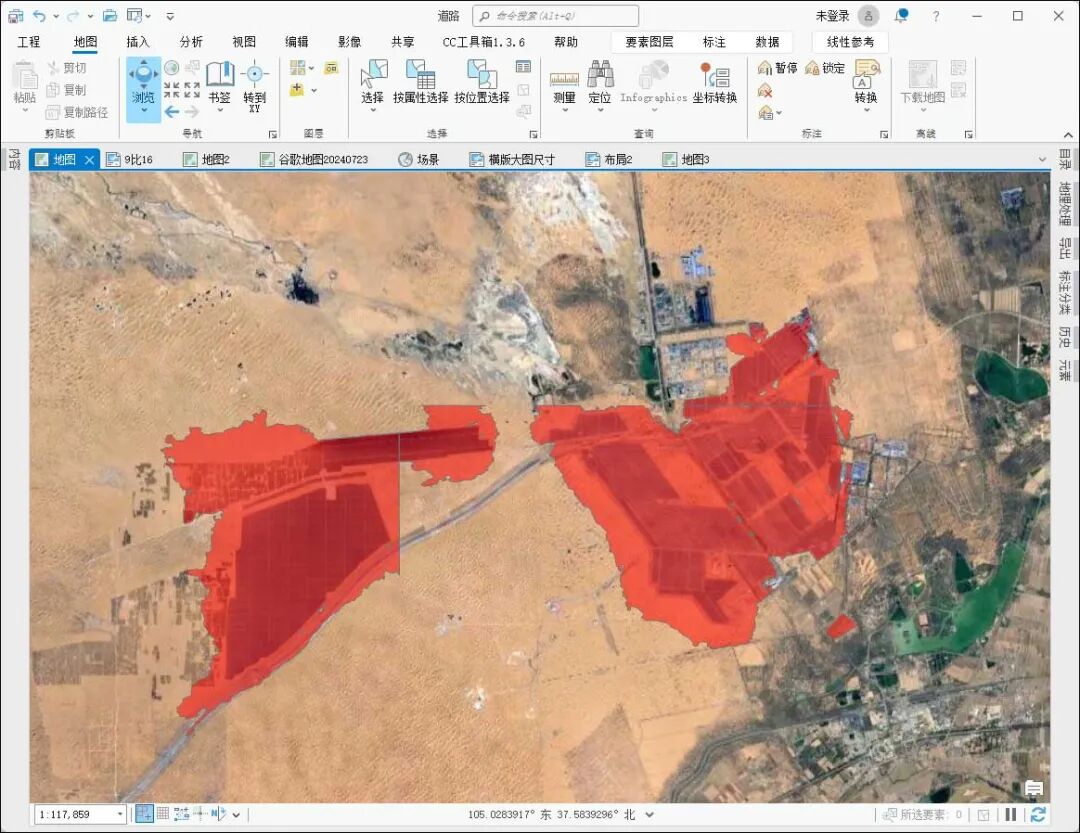Open the CC工具箱1.3.6 tab

(x=483, y=42)
